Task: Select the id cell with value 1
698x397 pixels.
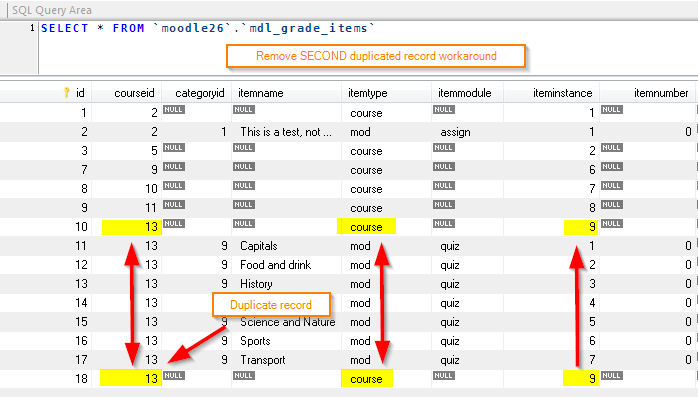Action: [x=83, y=113]
